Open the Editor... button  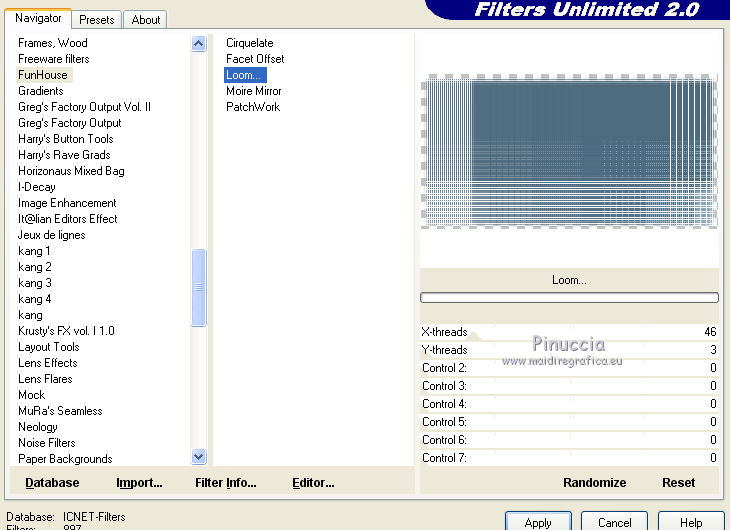click(x=313, y=482)
